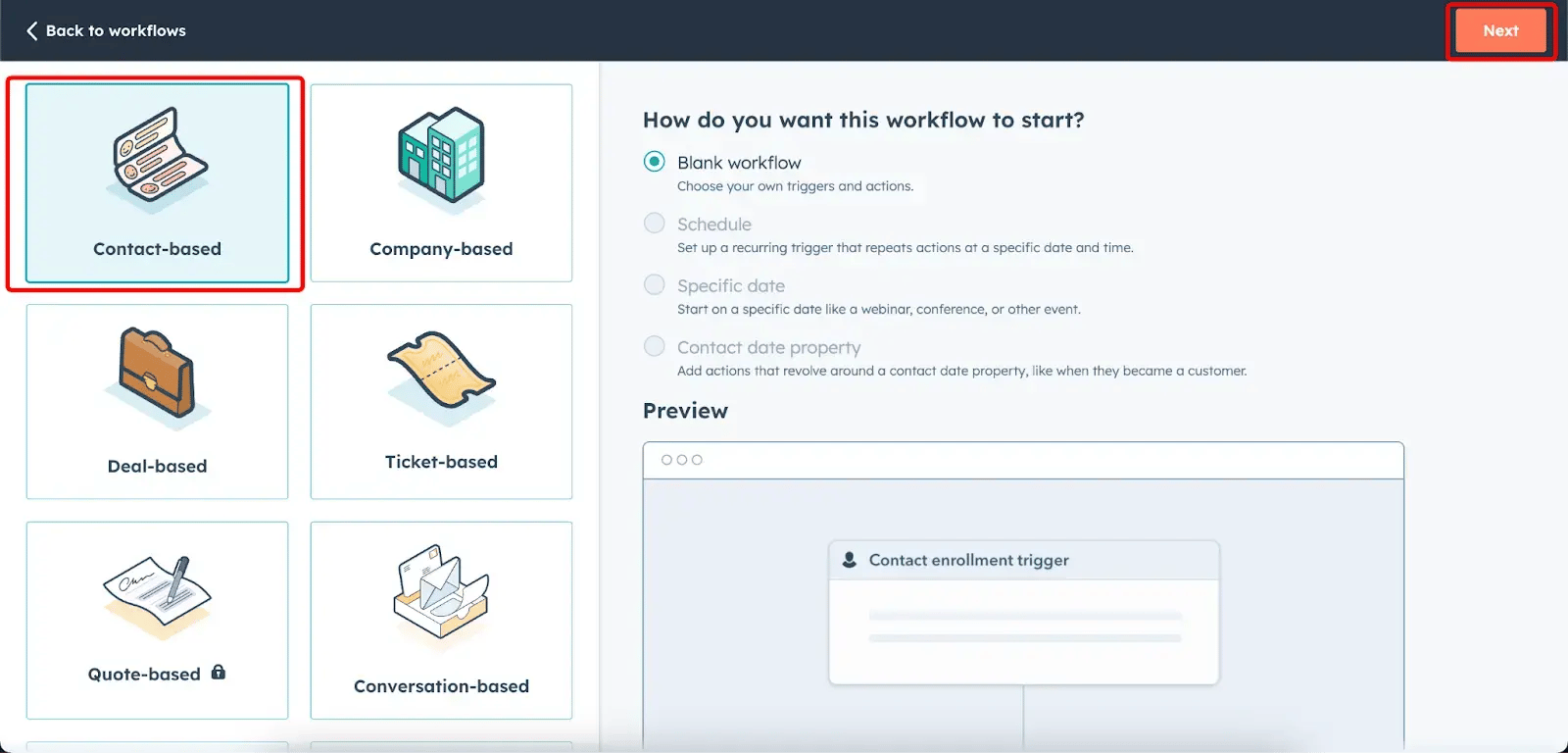The image size is (1568, 753).
Task: Choose the Quote-based label
Action: 144,675
